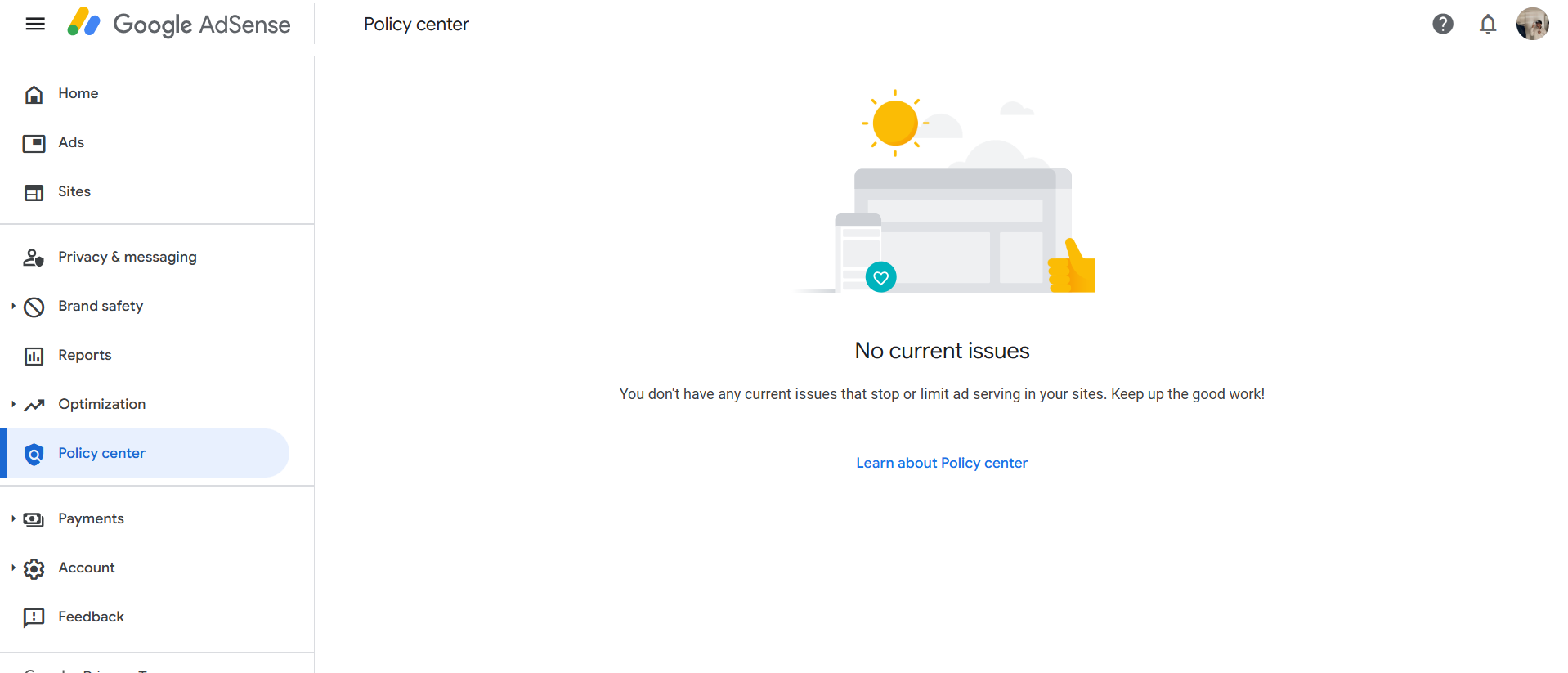
Task: Expand the Account section arrow
Action: coord(13,568)
